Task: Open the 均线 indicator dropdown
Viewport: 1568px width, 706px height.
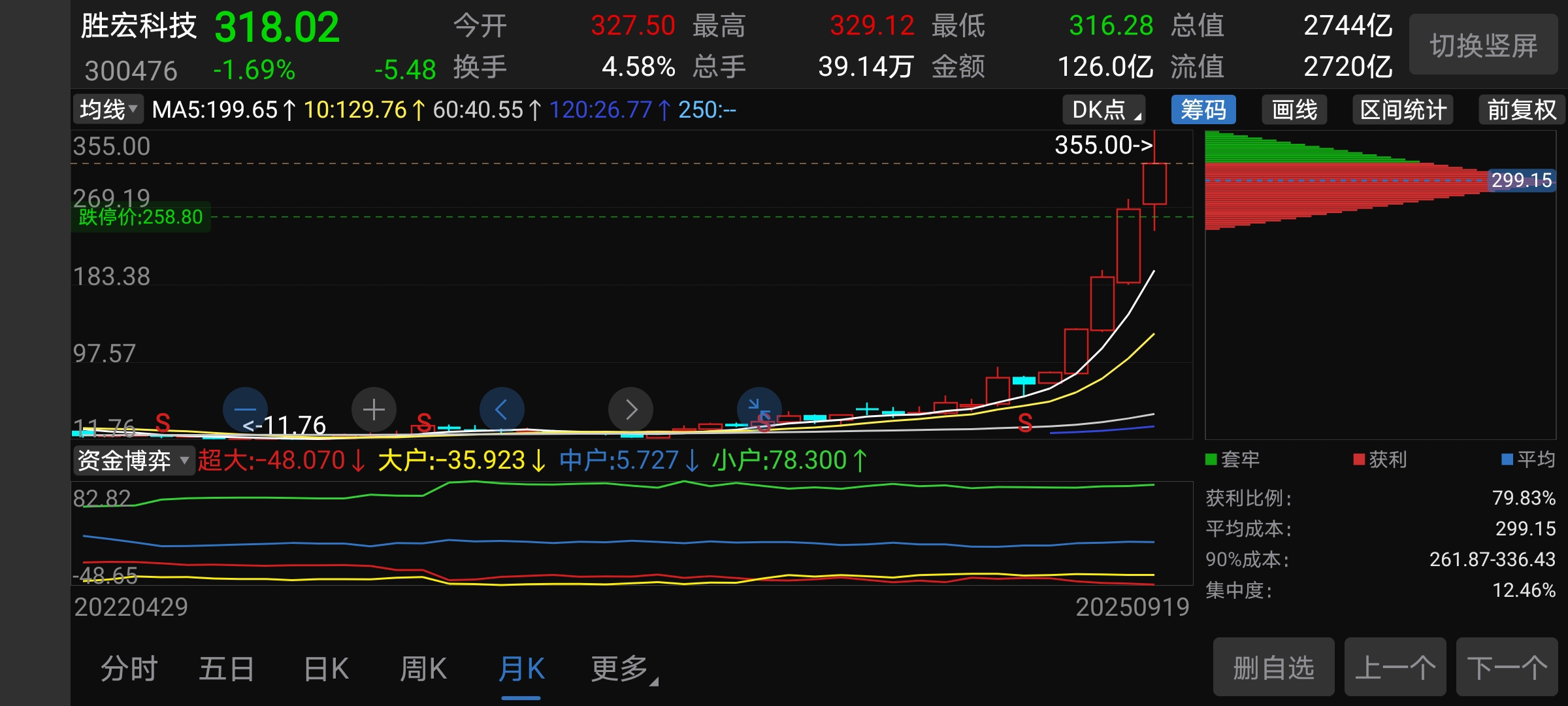Action: click(108, 109)
